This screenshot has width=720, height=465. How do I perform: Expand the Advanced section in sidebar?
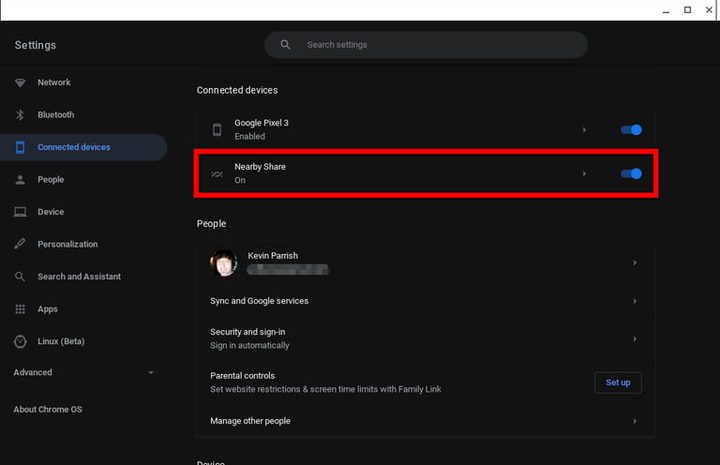pyautogui.click(x=83, y=372)
